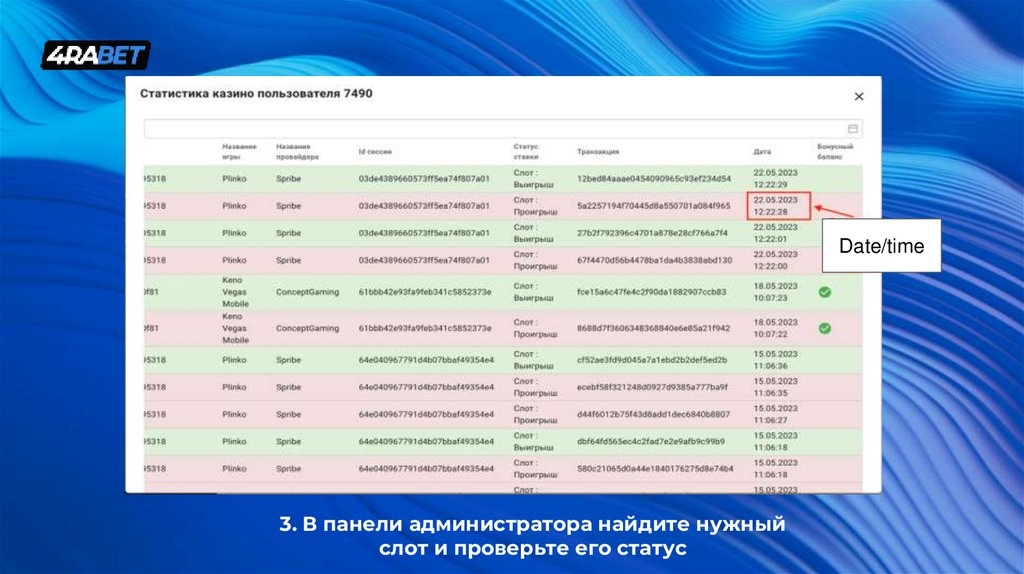Image resolution: width=1024 pixels, height=574 pixels.
Task: Click 'Слот : Проигрыш' status at 12:22:00
Action: 536,260
